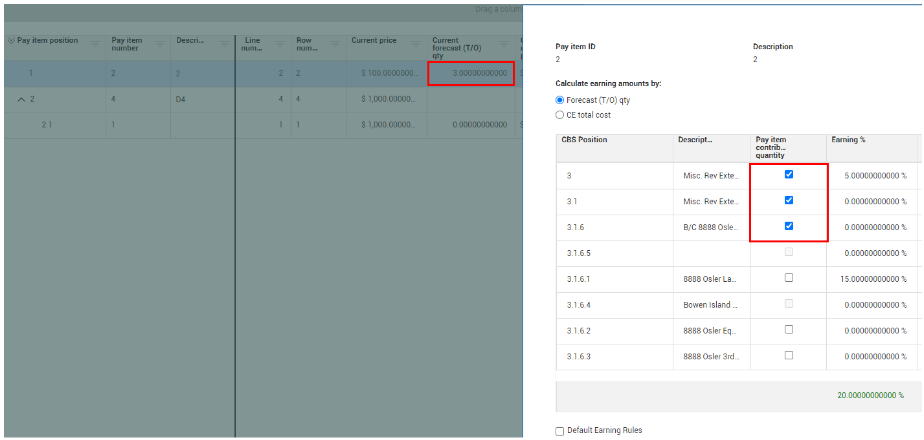Open filter menu for Pay item position column
The height and width of the screenshot is (440, 924).
[x=95, y=43]
